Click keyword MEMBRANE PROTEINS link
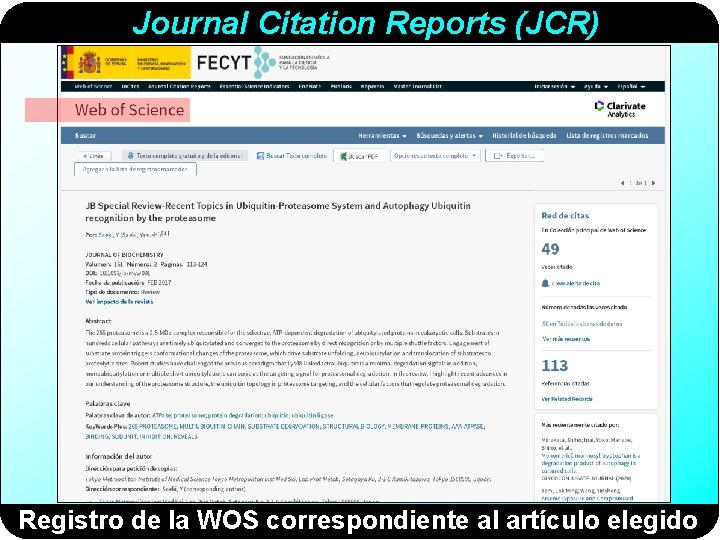Screen dimensions: 720x540 418,426
